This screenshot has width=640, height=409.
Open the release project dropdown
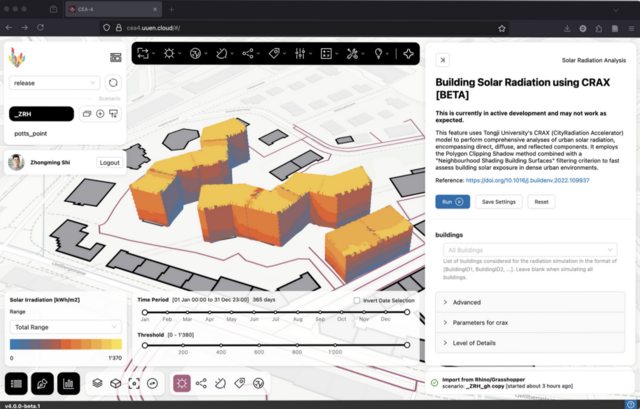tap(54, 83)
